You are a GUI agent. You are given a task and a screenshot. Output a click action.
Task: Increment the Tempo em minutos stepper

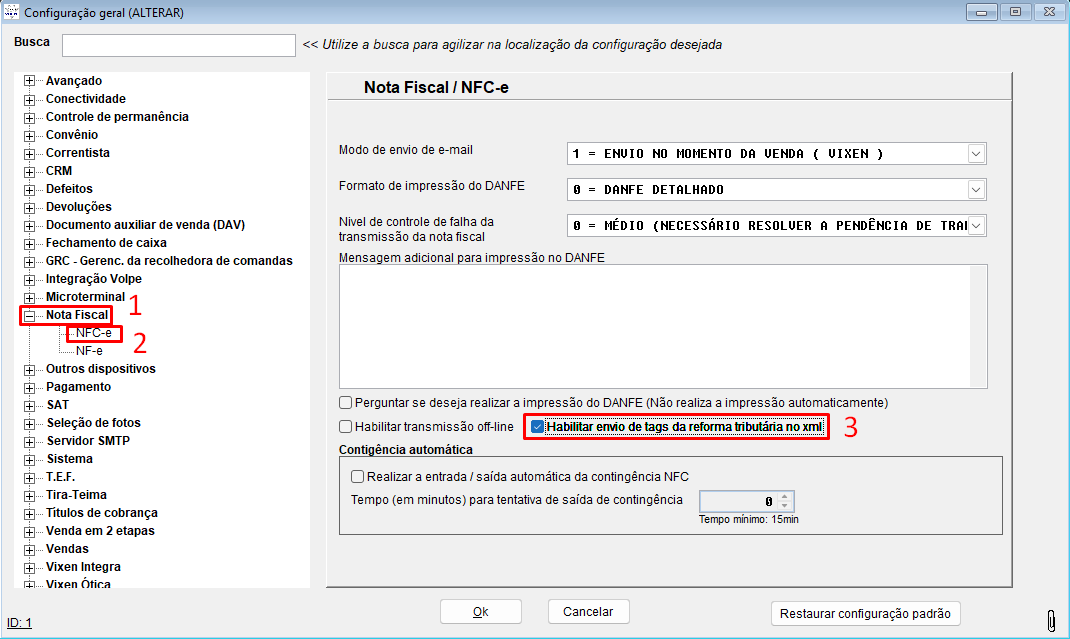(x=784, y=497)
